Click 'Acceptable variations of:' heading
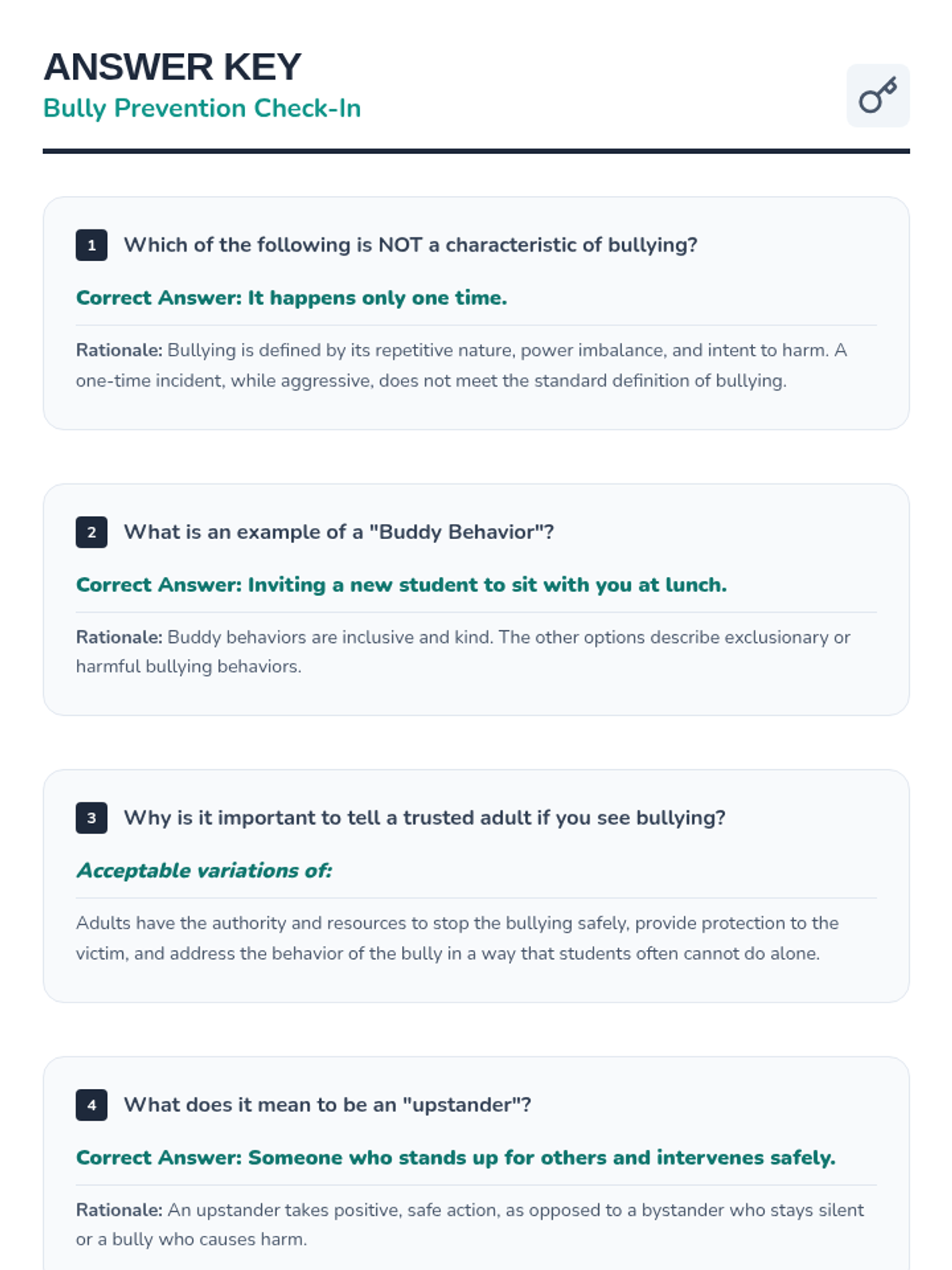 pyautogui.click(x=204, y=871)
